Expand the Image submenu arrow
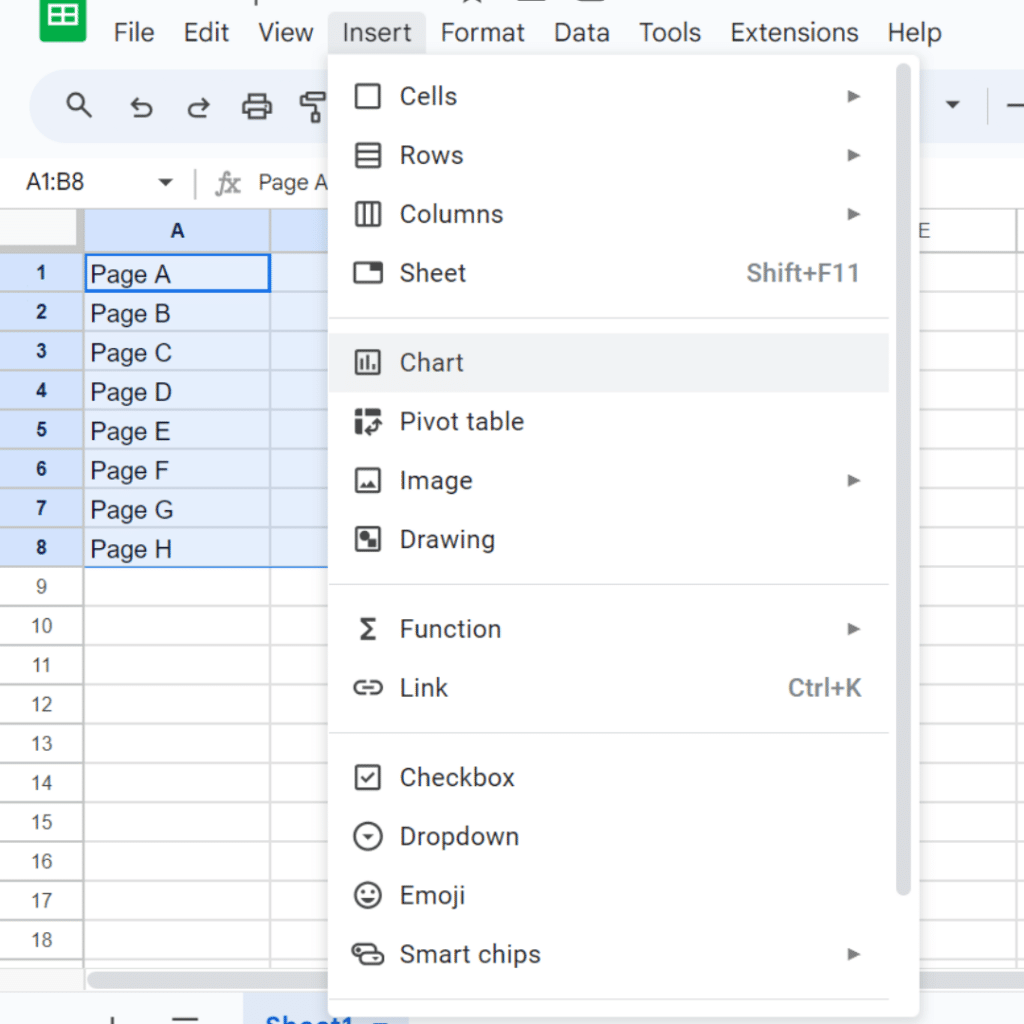This screenshot has width=1024, height=1024. click(853, 481)
